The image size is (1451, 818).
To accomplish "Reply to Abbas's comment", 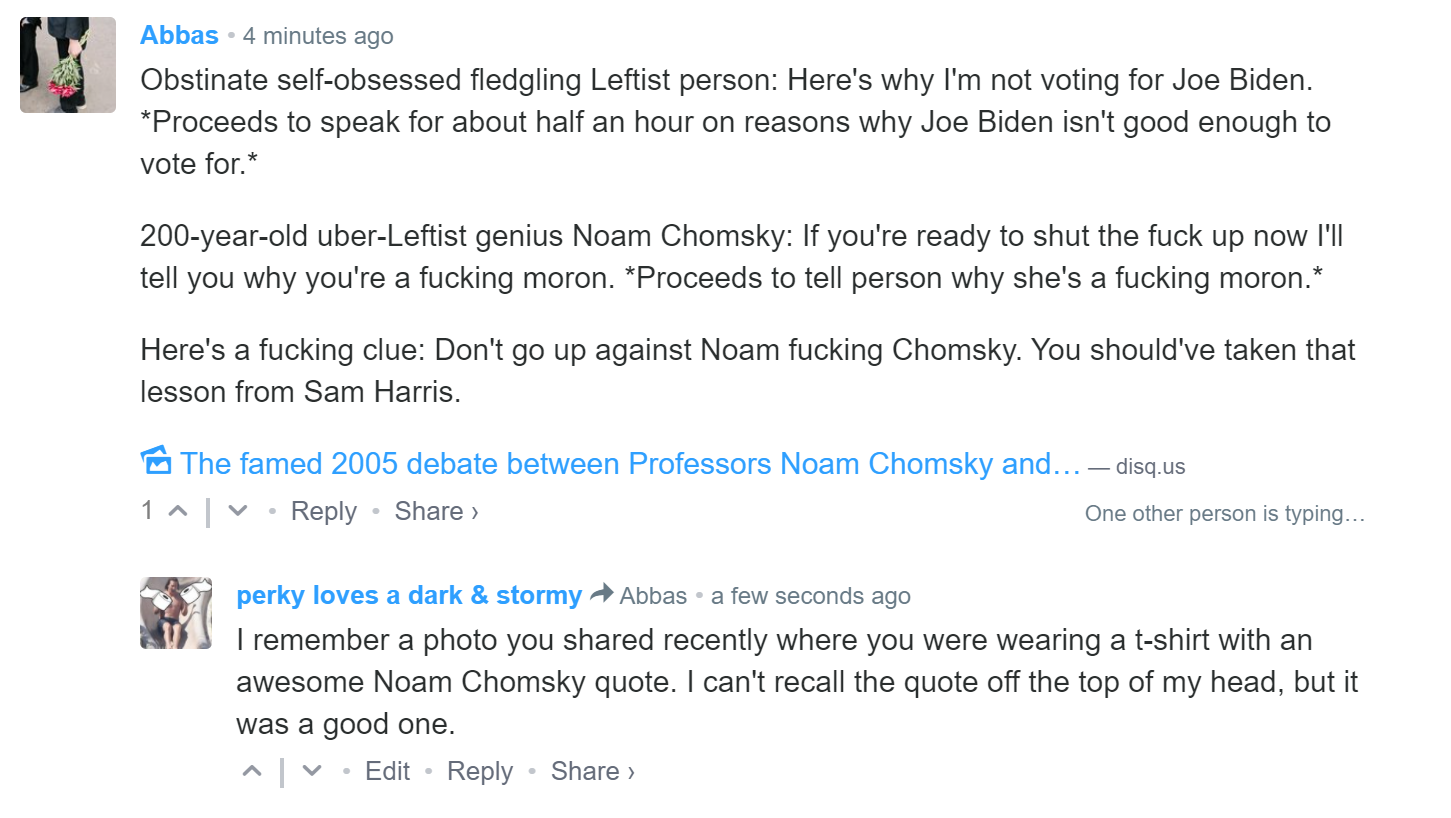I will coord(324,511).
